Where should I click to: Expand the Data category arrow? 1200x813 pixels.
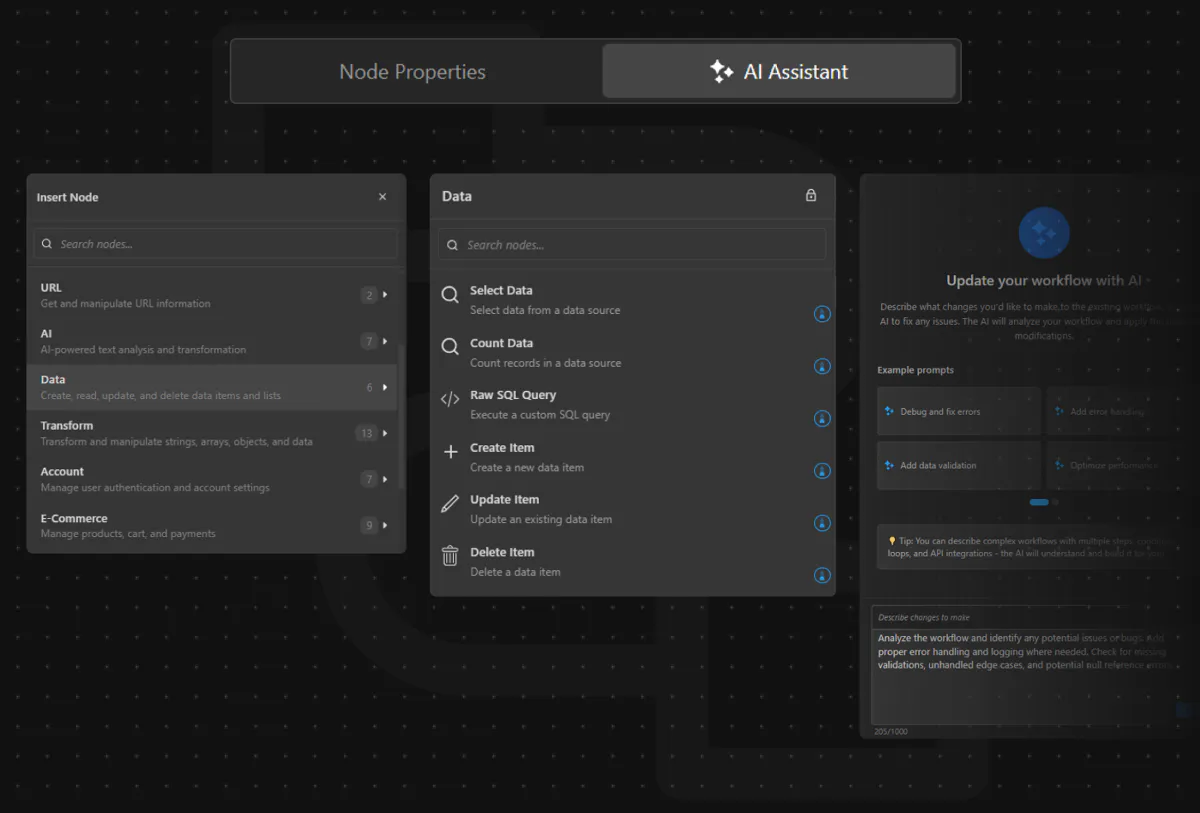[x=385, y=387]
